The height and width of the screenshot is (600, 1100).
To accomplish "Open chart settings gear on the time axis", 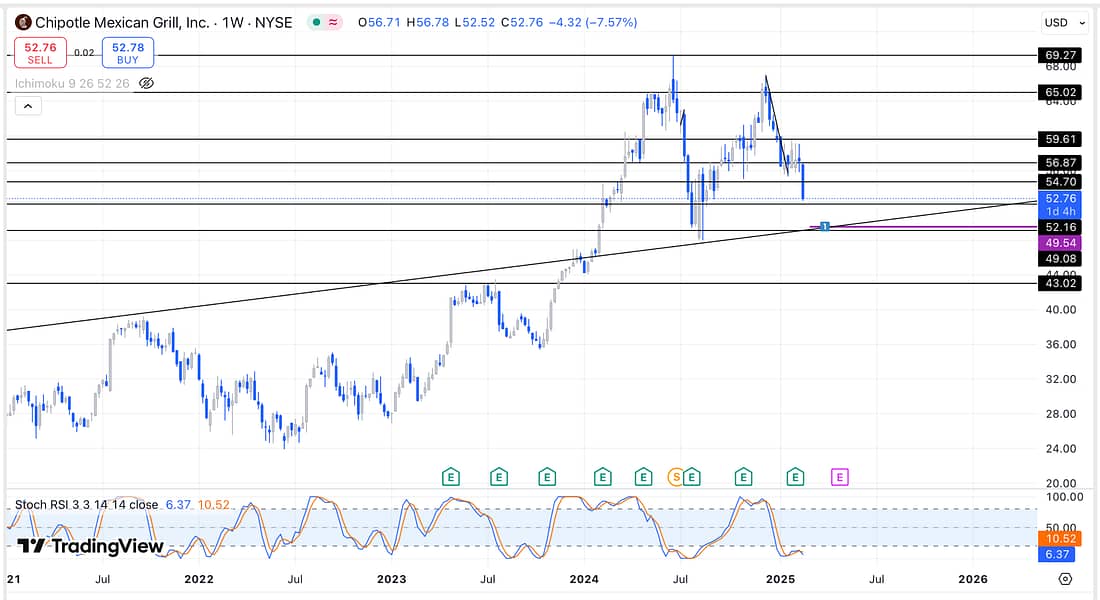I will tap(1065, 579).
